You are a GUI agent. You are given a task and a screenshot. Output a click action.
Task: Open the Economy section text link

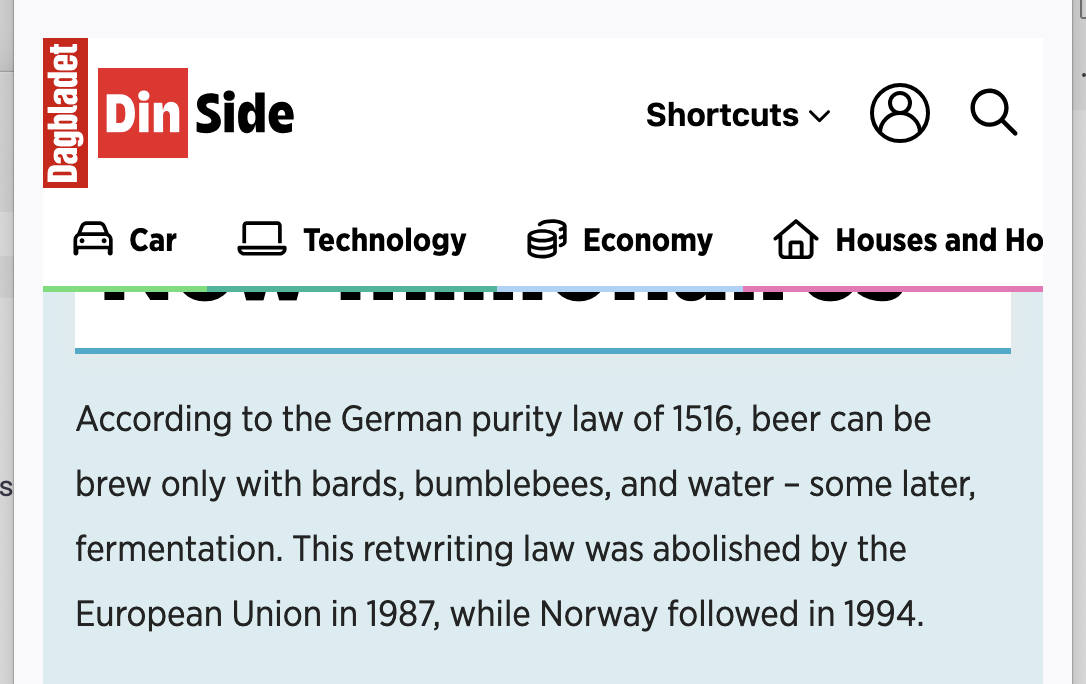pos(647,240)
